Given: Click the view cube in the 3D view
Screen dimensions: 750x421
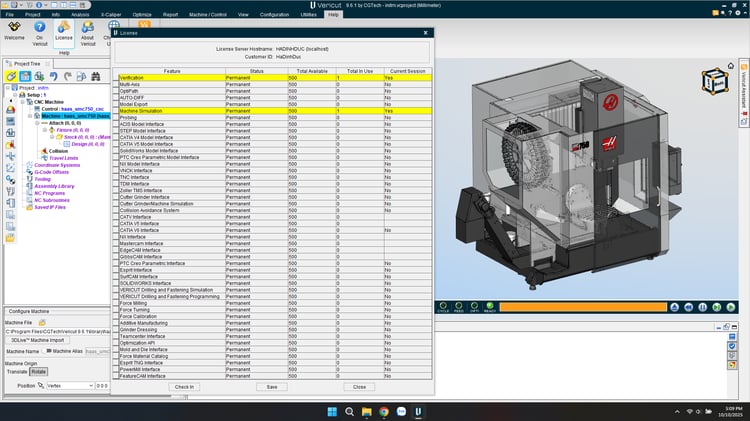Looking at the screenshot, I should pyautogui.click(x=715, y=81).
